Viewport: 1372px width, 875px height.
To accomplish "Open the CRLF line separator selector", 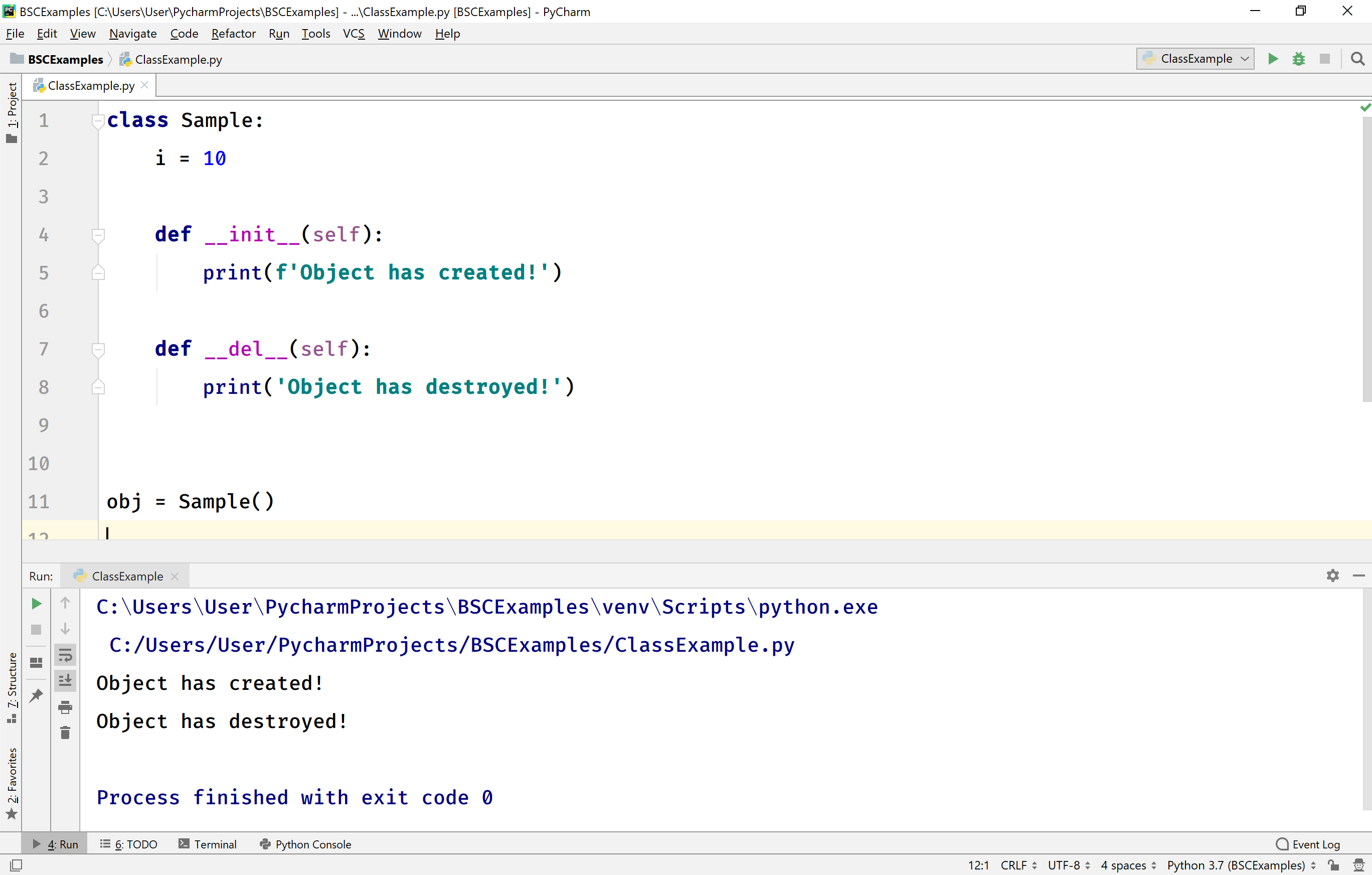I will (1016, 865).
